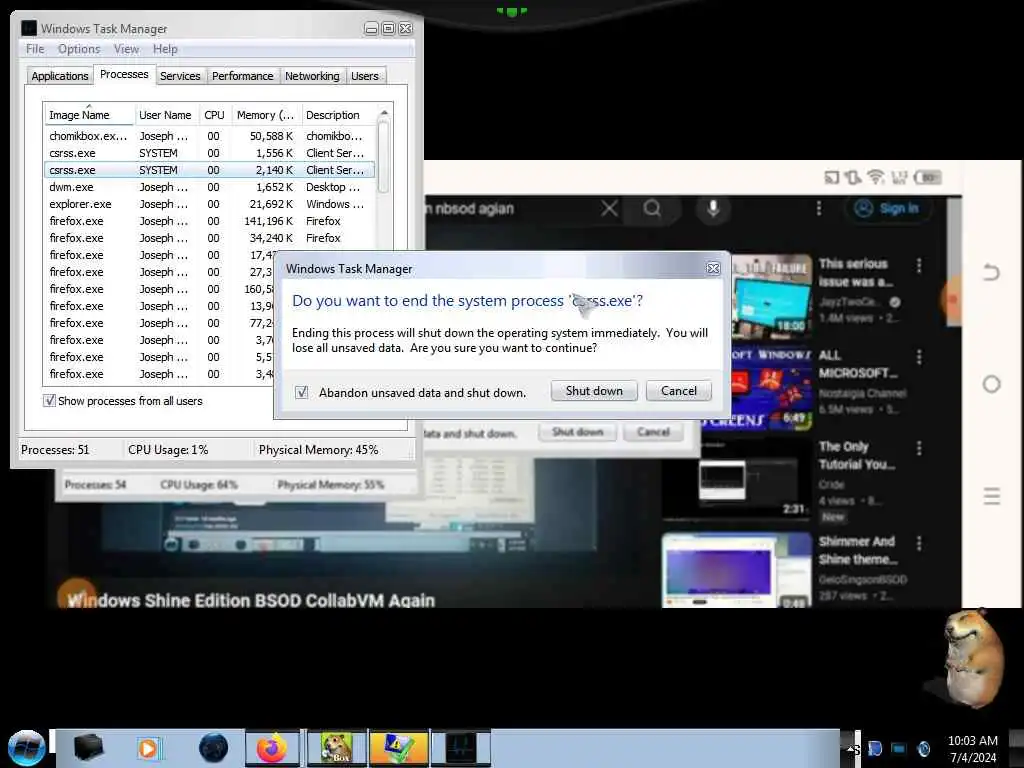Switch to the Performance tab
1024x768 pixels.
[x=242, y=76]
